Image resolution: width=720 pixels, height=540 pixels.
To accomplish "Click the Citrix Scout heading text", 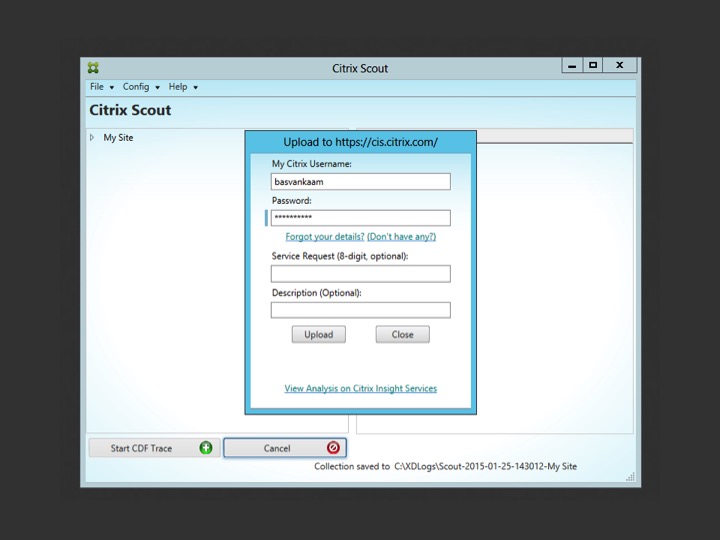I will coord(130,110).
